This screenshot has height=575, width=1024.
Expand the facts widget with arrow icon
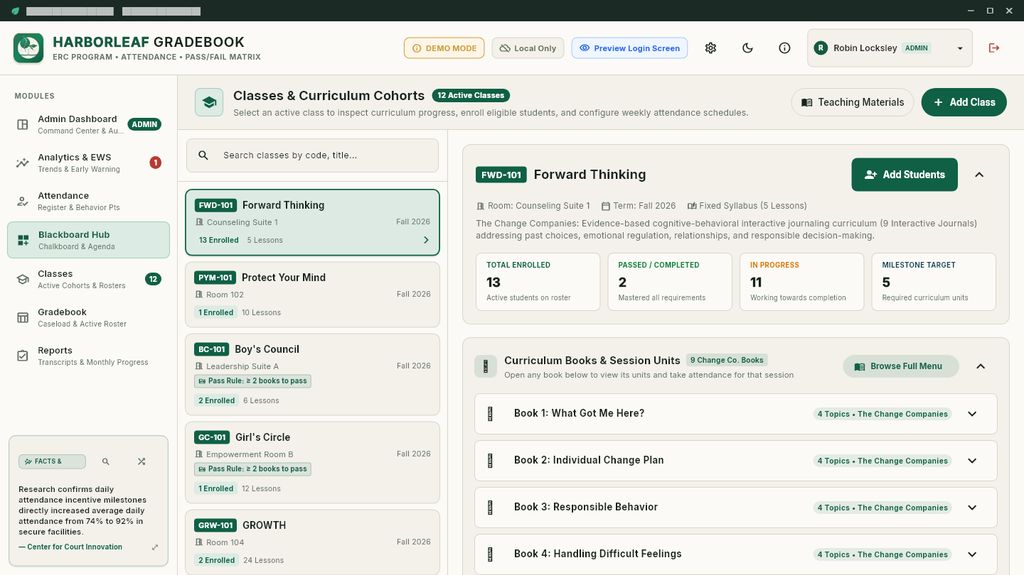tap(155, 547)
